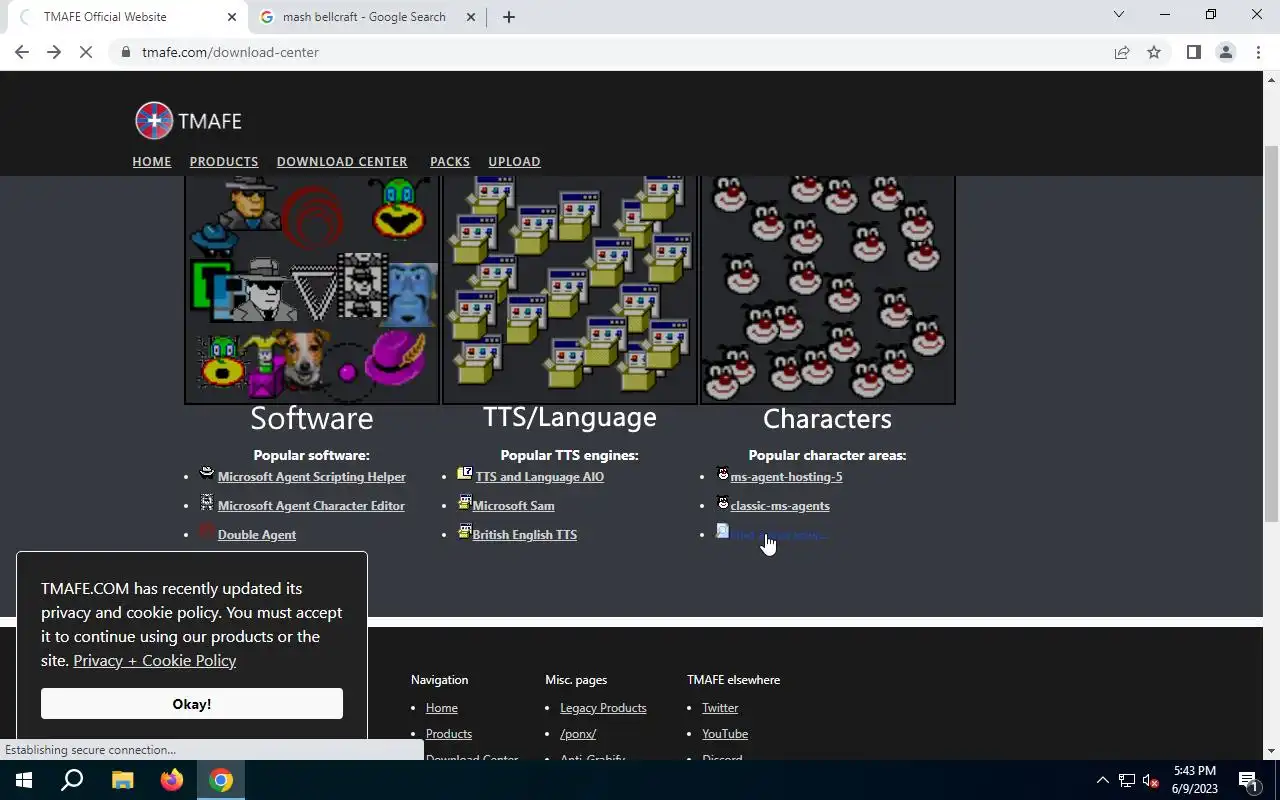
Task: Open the UPLOAD menu item
Action: [514, 161]
